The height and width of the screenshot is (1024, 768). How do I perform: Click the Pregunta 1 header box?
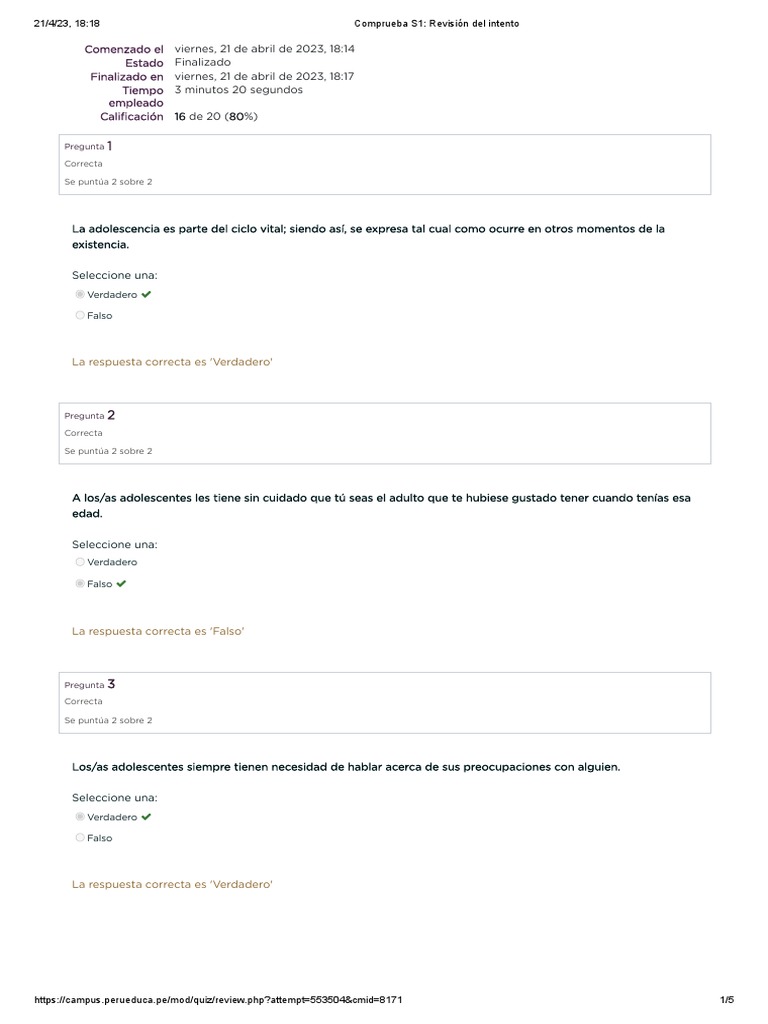(x=387, y=164)
